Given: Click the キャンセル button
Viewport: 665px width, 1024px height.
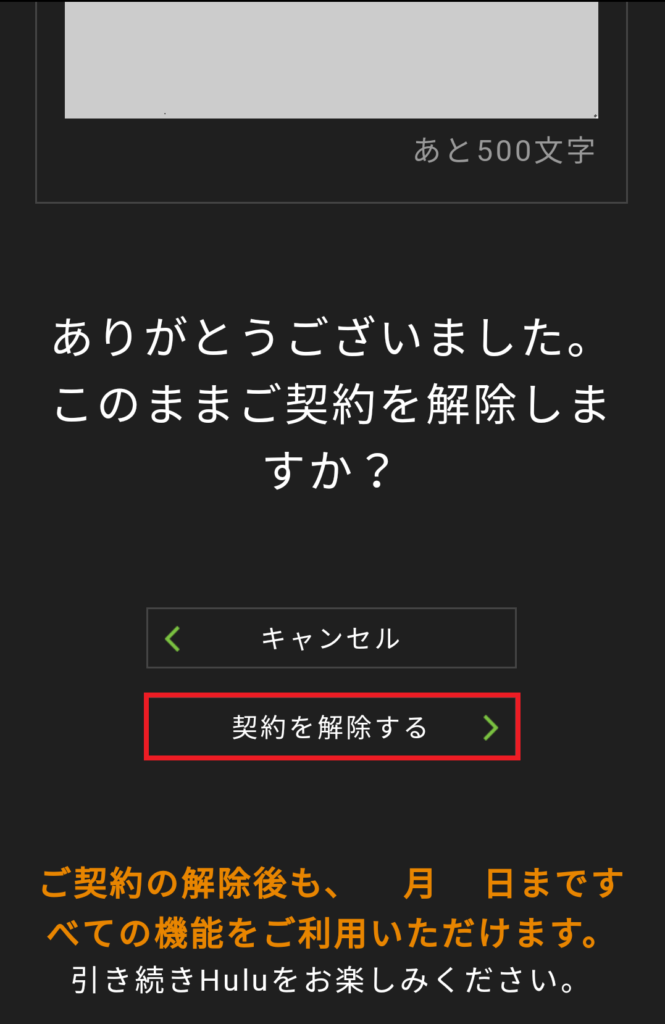Looking at the screenshot, I should pyautogui.click(x=331, y=638).
